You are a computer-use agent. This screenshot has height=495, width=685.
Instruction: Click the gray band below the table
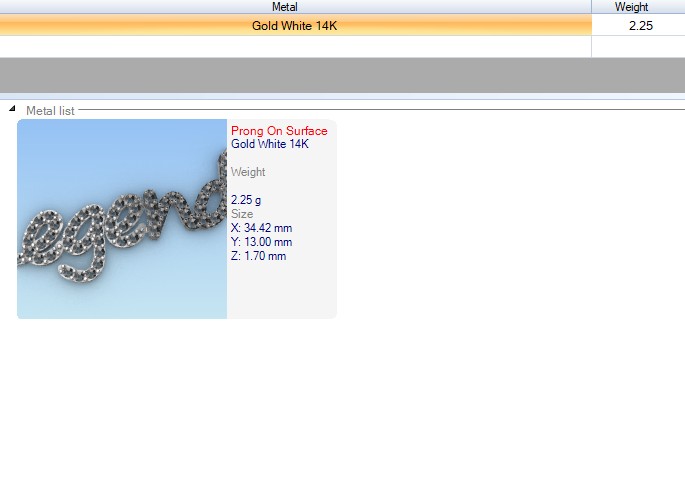(x=342, y=75)
